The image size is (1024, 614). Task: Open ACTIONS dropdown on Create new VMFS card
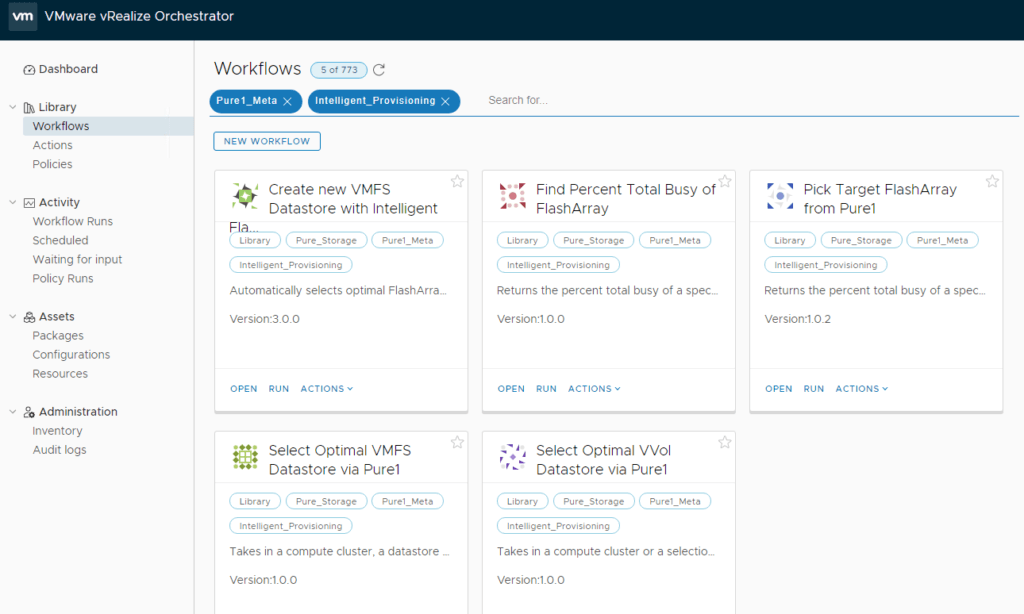pos(327,389)
